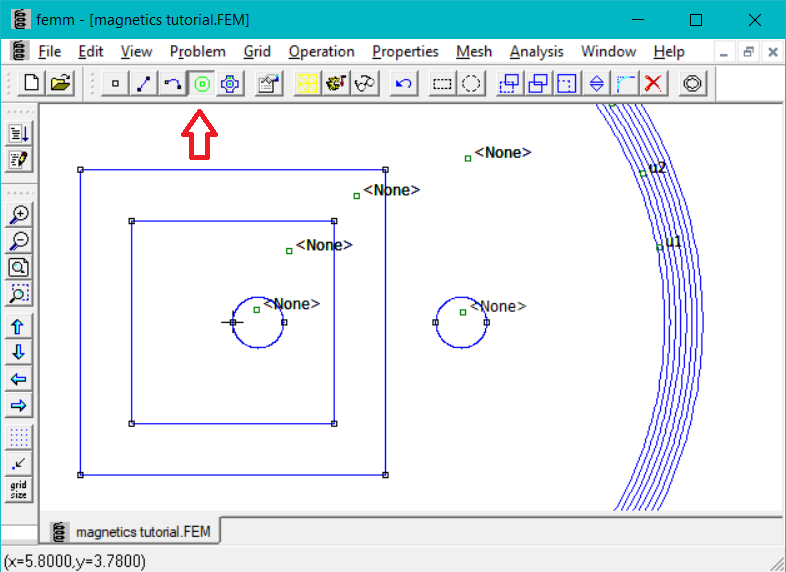
Task: Open the Properties menu
Action: pyautogui.click(x=405, y=51)
